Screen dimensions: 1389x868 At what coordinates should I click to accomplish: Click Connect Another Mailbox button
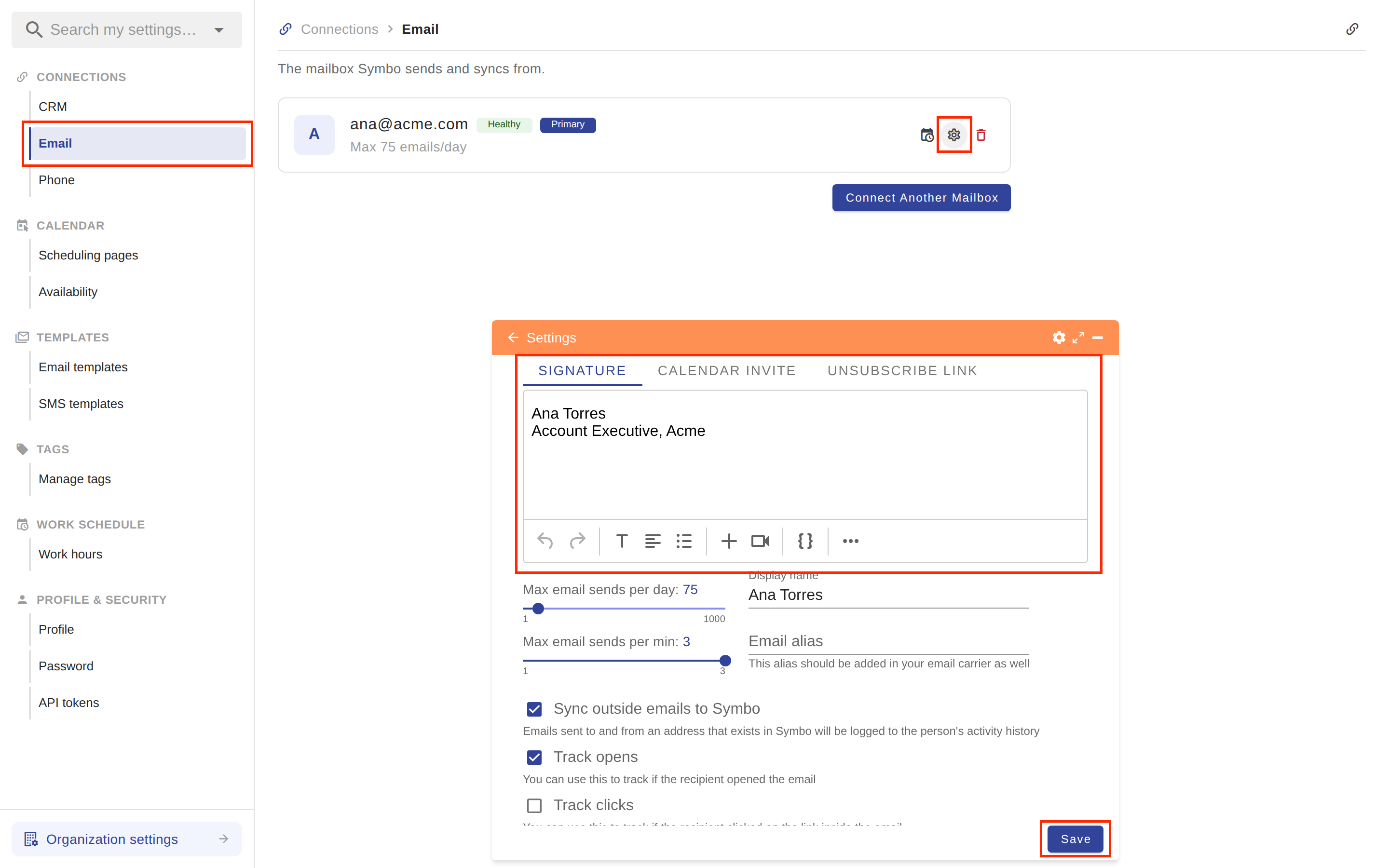coord(921,198)
